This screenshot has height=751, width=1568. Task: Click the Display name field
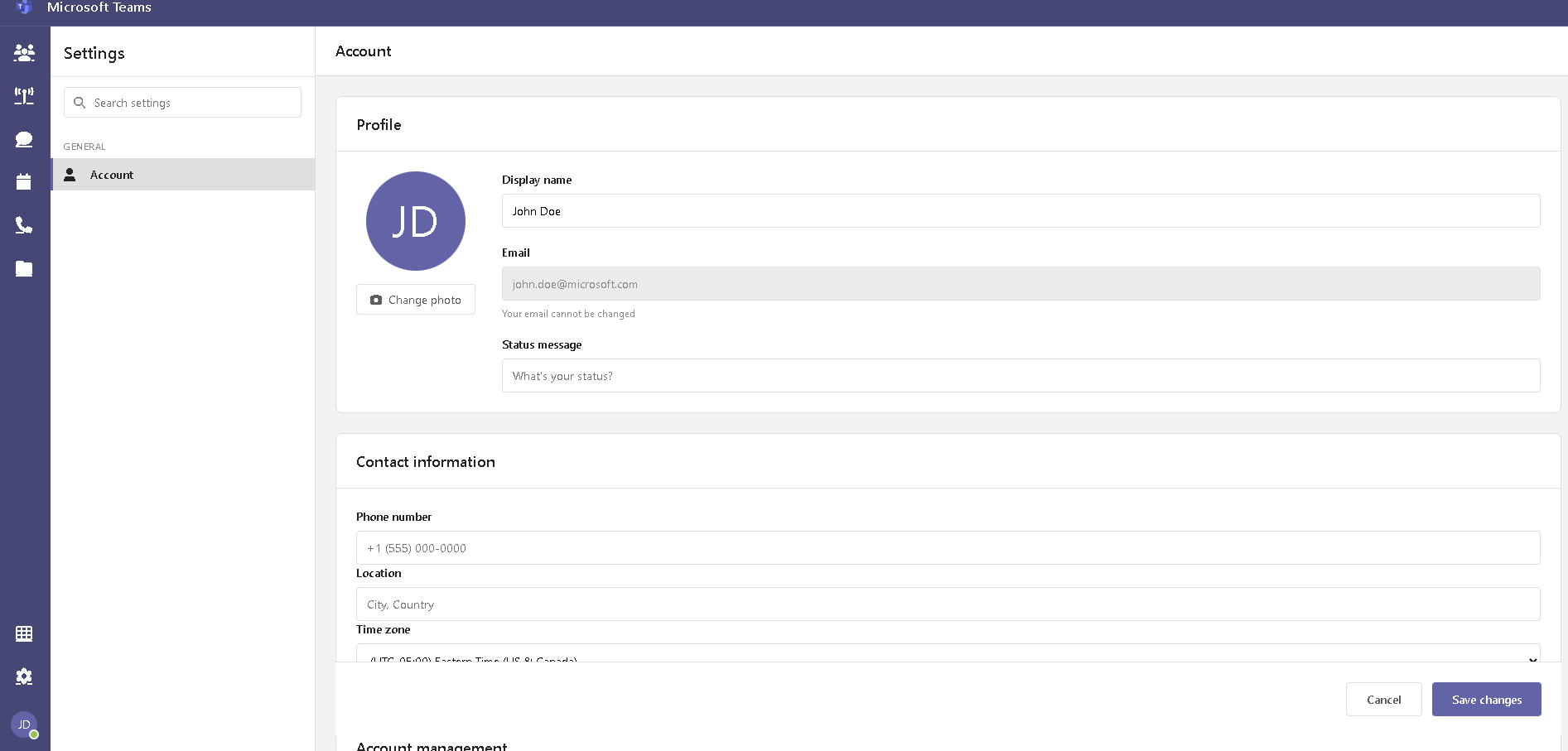tap(1019, 210)
